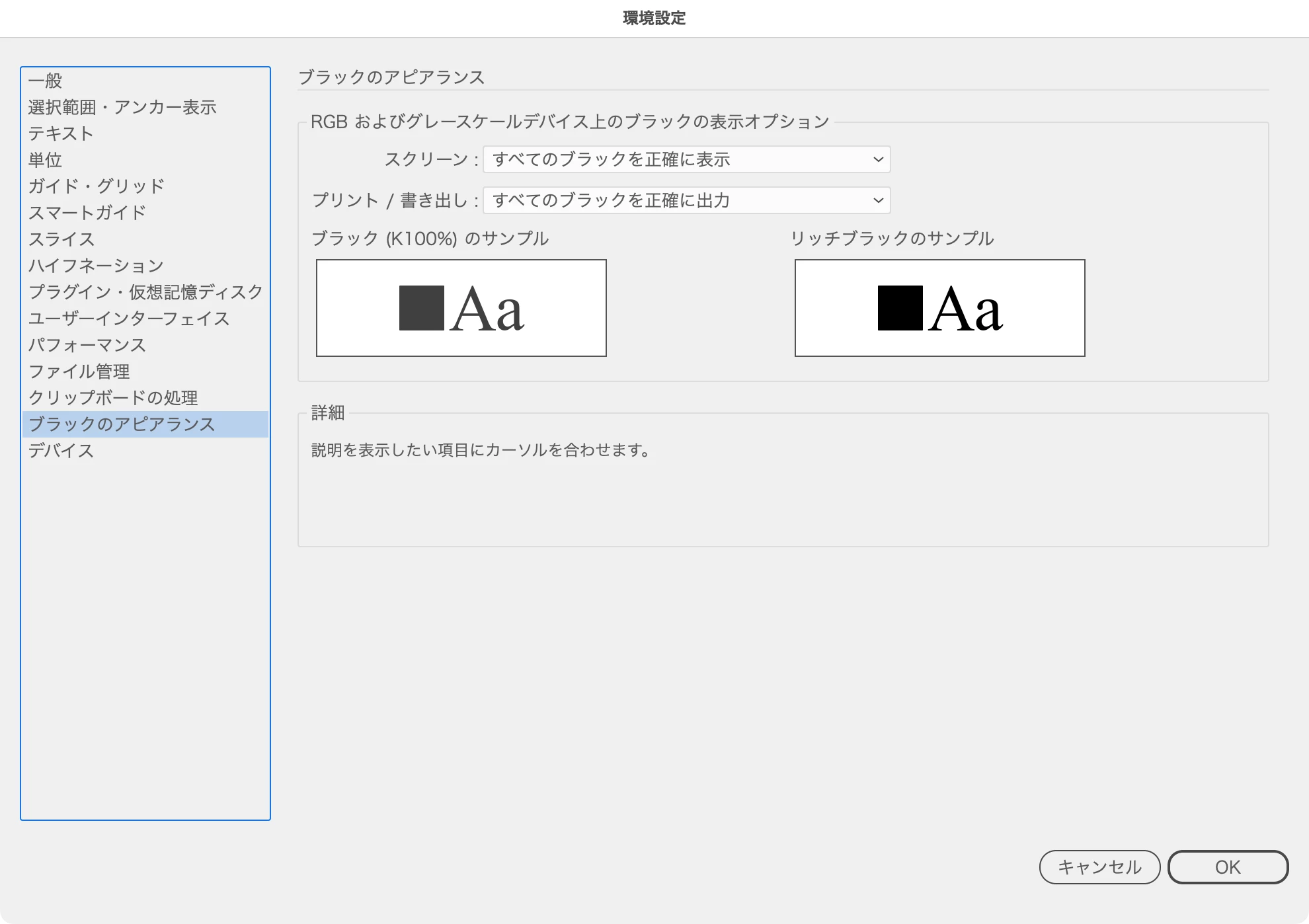Open 選択範囲・アンカー表示 preferences
The height and width of the screenshot is (924, 1309).
click(x=122, y=107)
